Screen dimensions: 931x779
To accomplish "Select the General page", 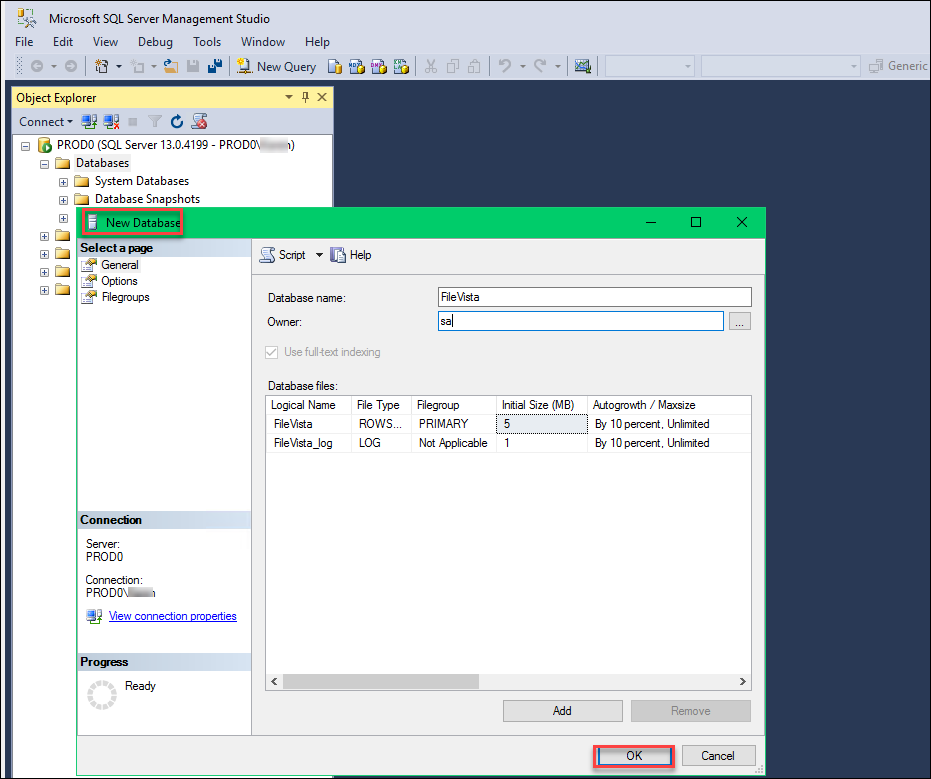I will (x=119, y=265).
